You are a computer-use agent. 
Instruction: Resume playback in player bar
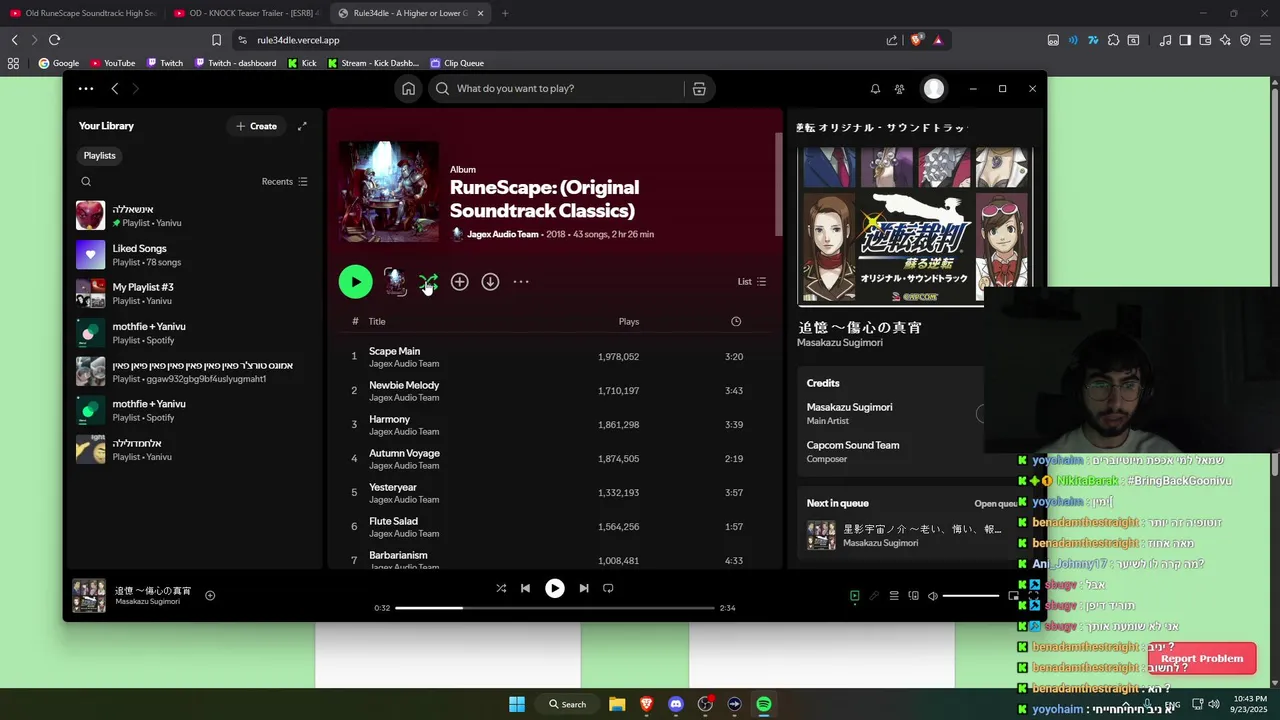click(554, 588)
